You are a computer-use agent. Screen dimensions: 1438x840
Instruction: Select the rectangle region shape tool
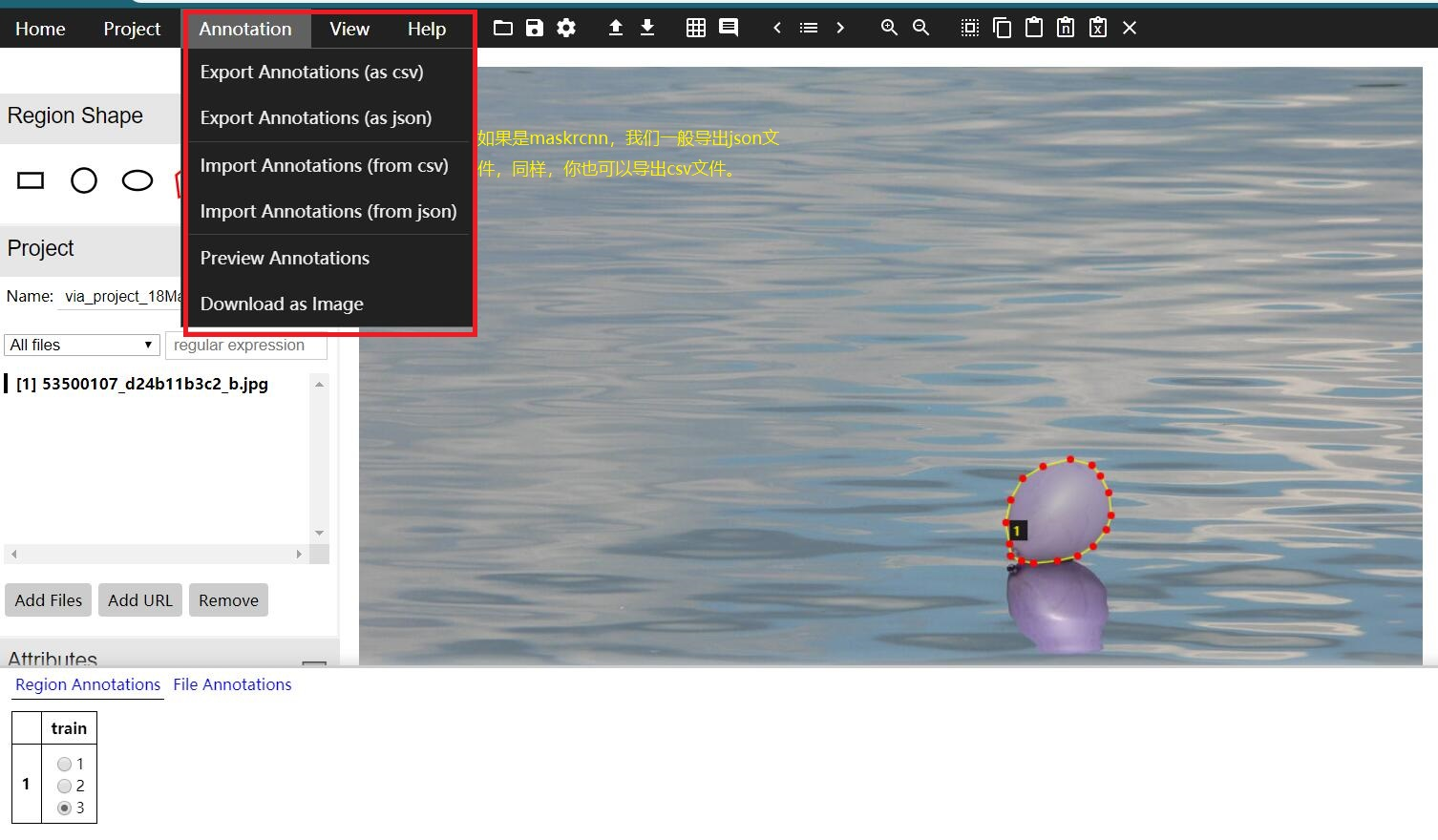pos(30,179)
